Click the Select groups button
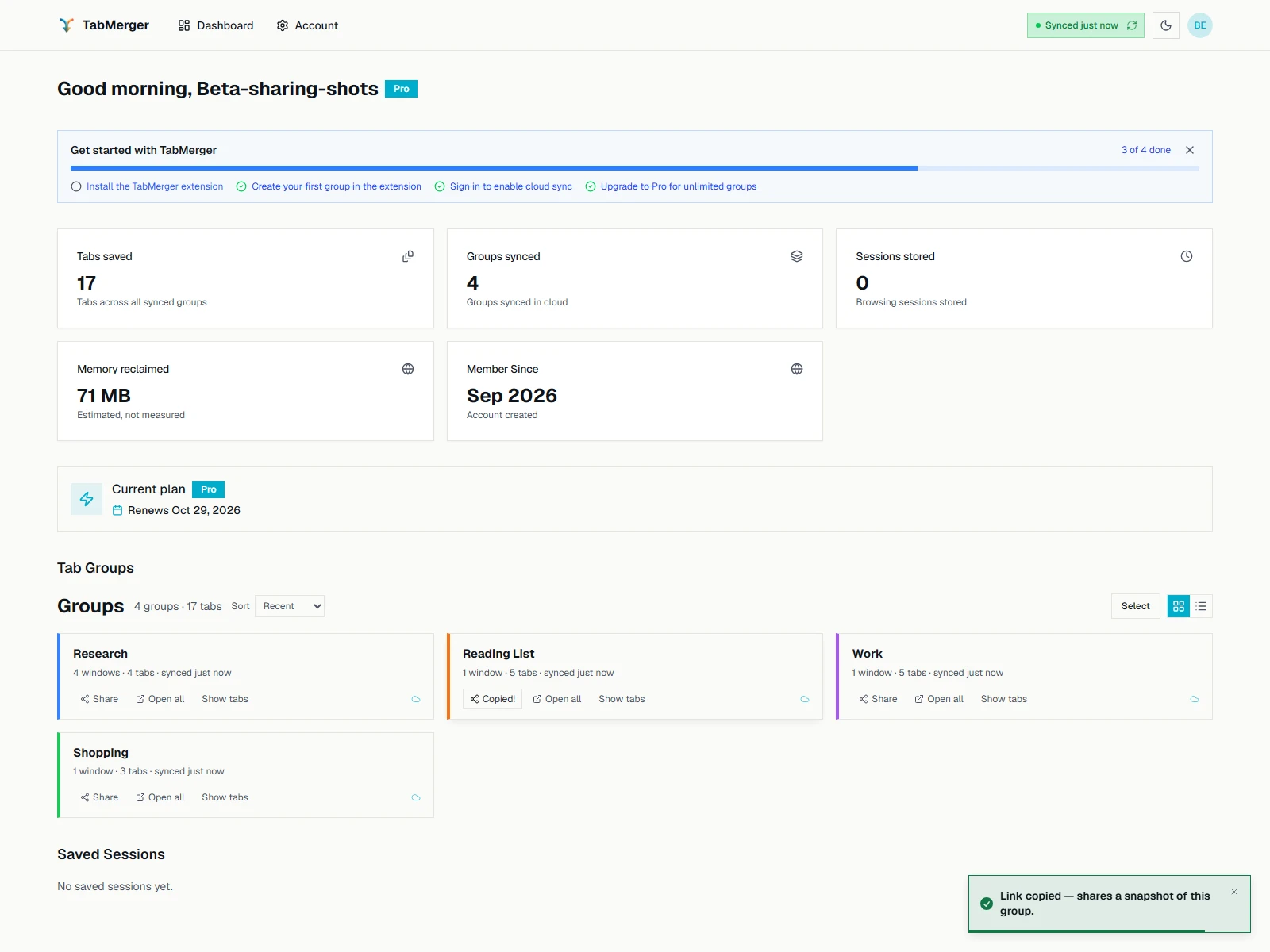1270x952 pixels. pos(1136,606)
